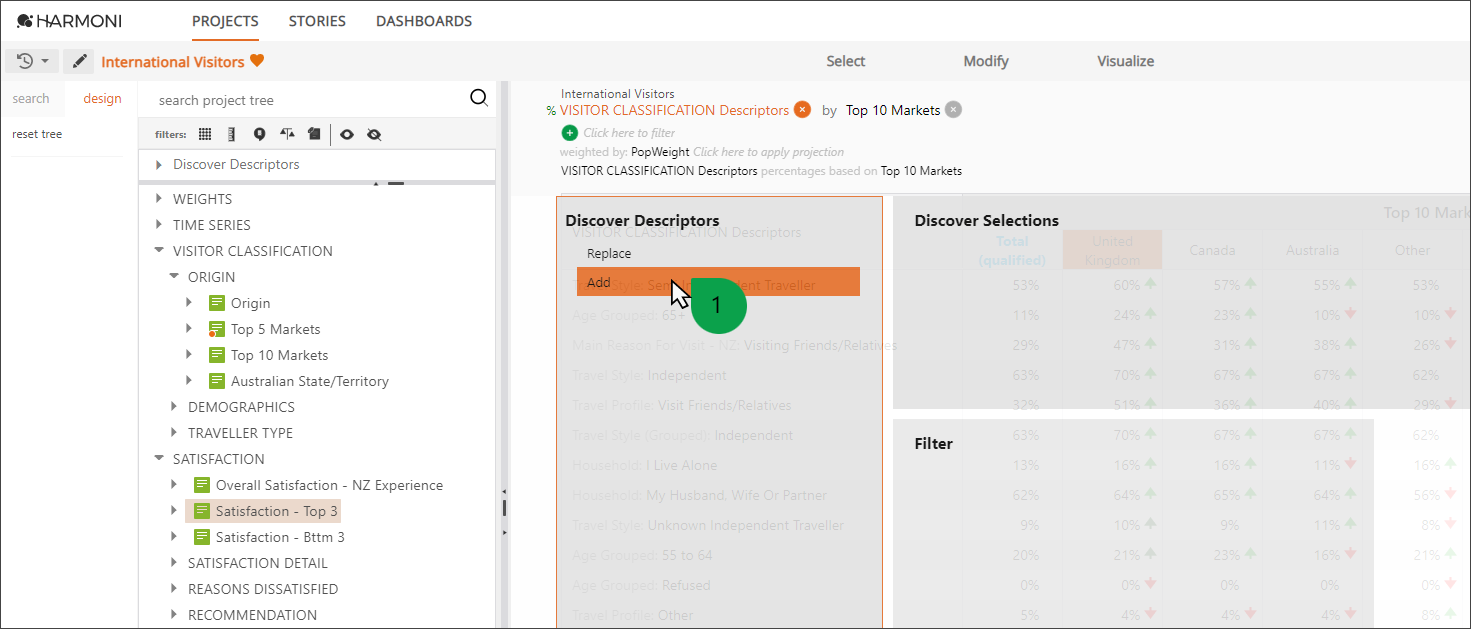The image size is (1471, 629).
Task: Toggle the show visible eye filter
Action: pos(347,134)
